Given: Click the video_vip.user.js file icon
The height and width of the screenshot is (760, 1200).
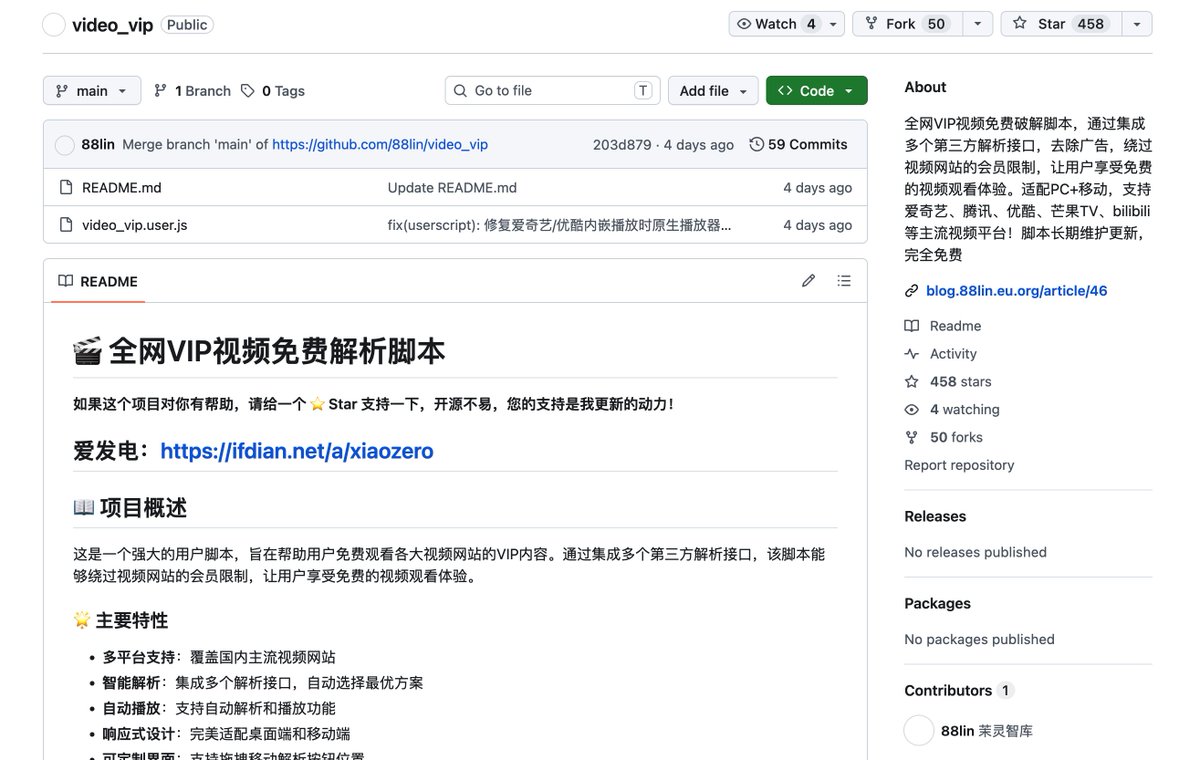Looking at the screenshot, I should click(66, 225).
